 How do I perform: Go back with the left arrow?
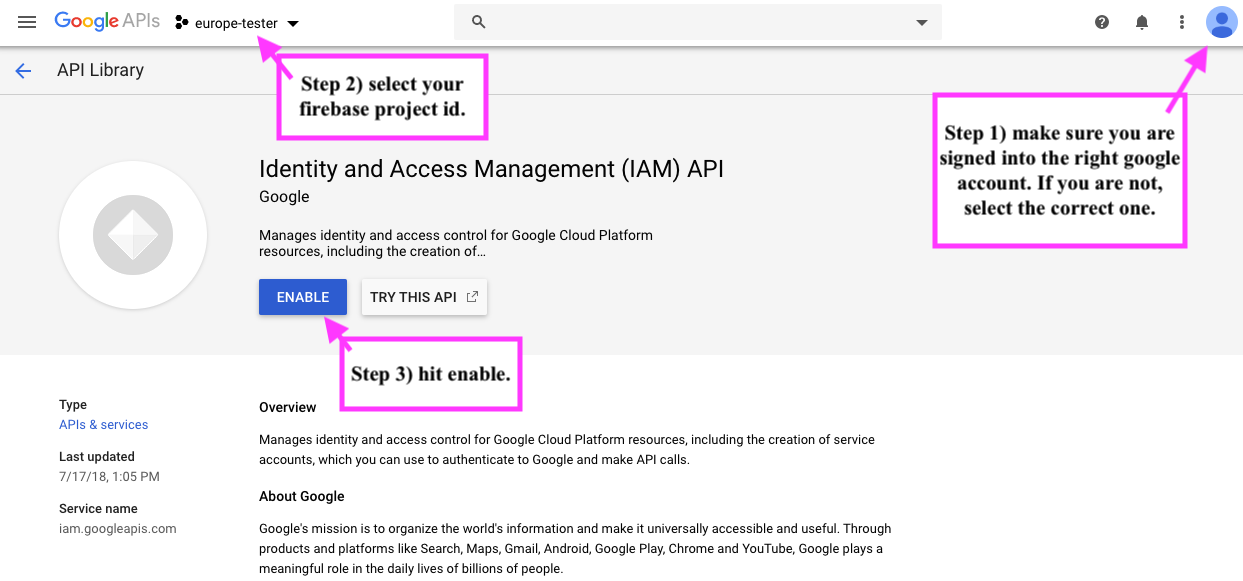(x=23, y=71)
